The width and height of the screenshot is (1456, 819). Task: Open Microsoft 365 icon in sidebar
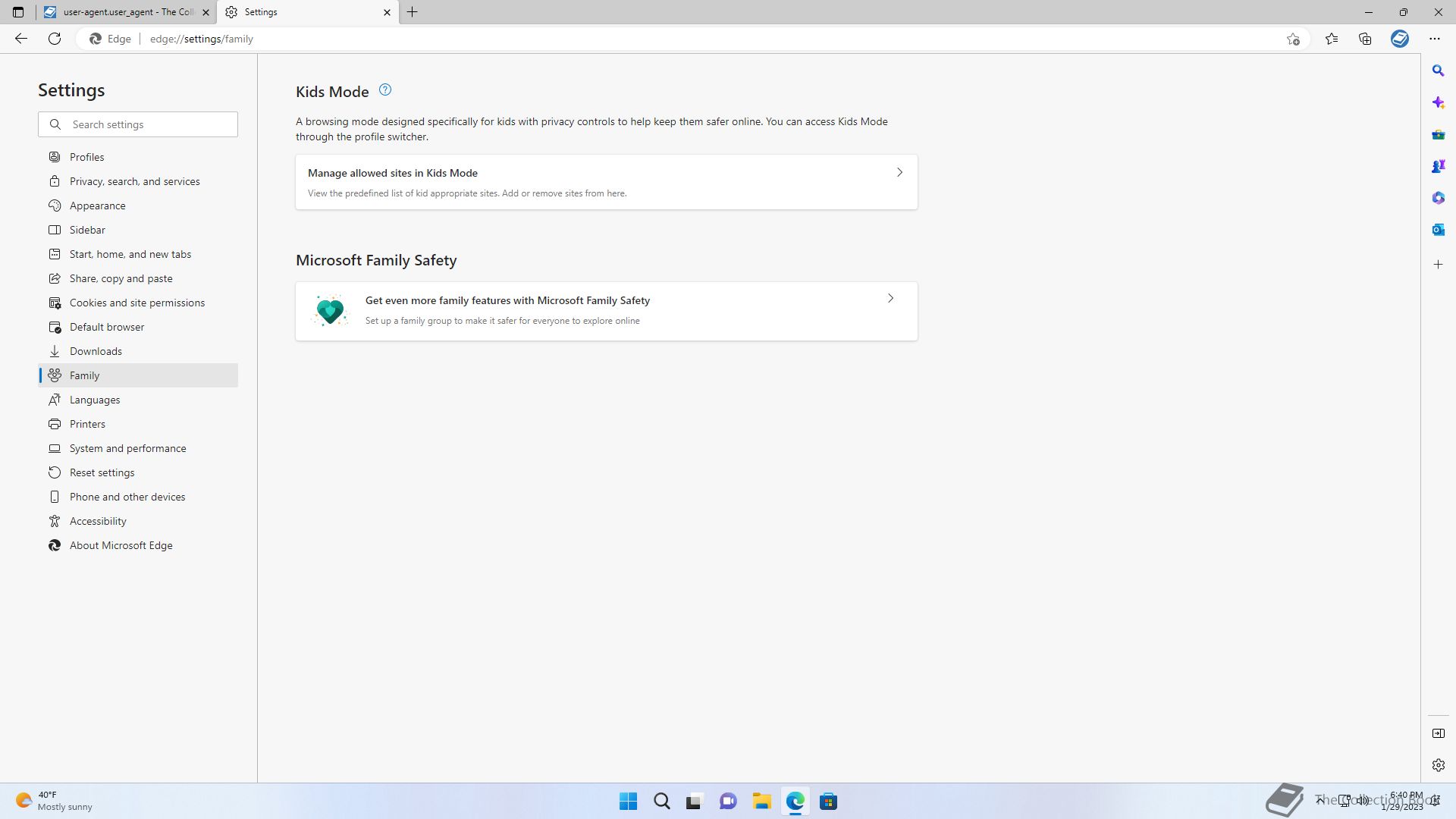(1439, 198)
